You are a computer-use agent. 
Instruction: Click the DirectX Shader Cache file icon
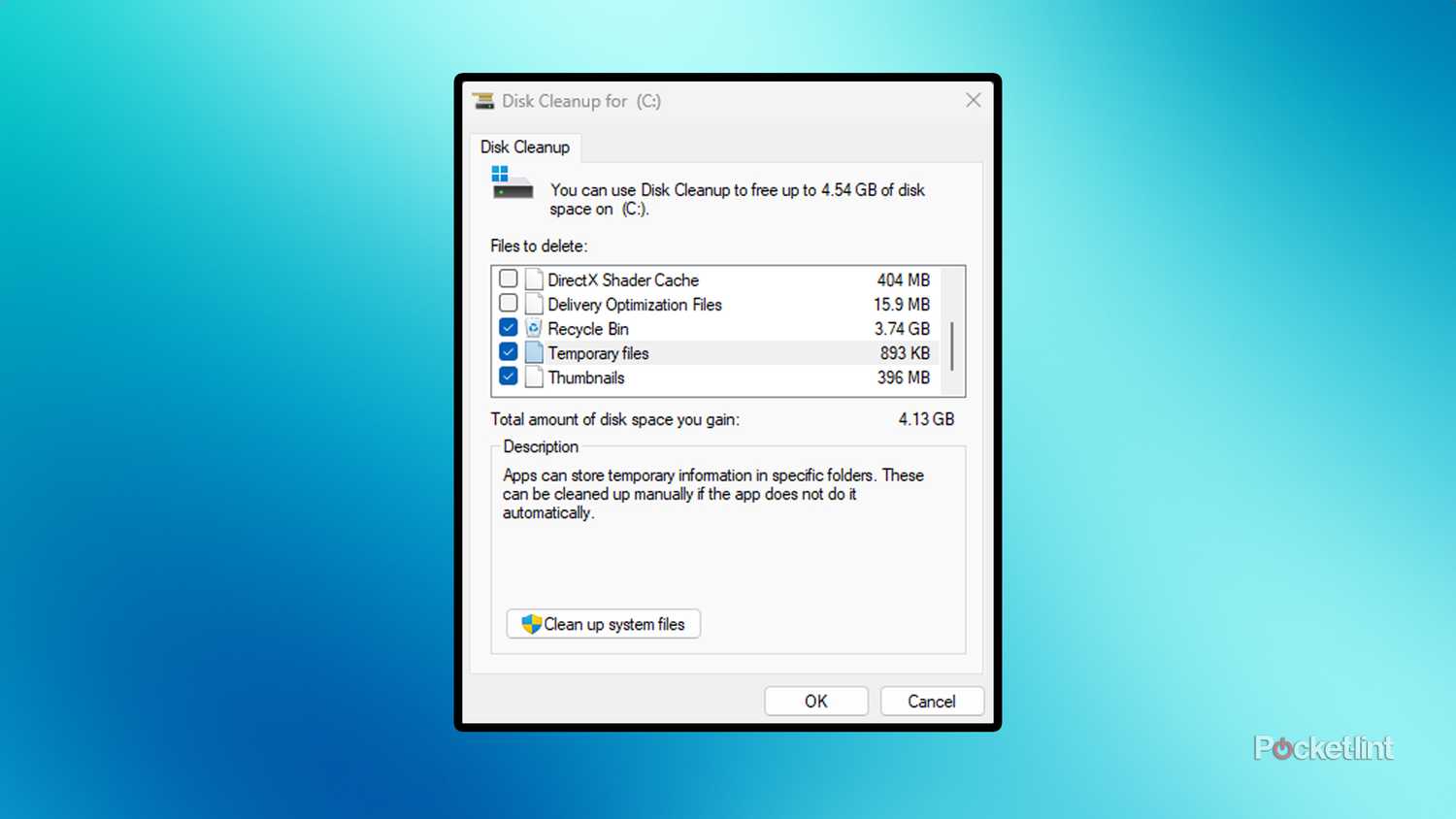click(x=533, y=279)
